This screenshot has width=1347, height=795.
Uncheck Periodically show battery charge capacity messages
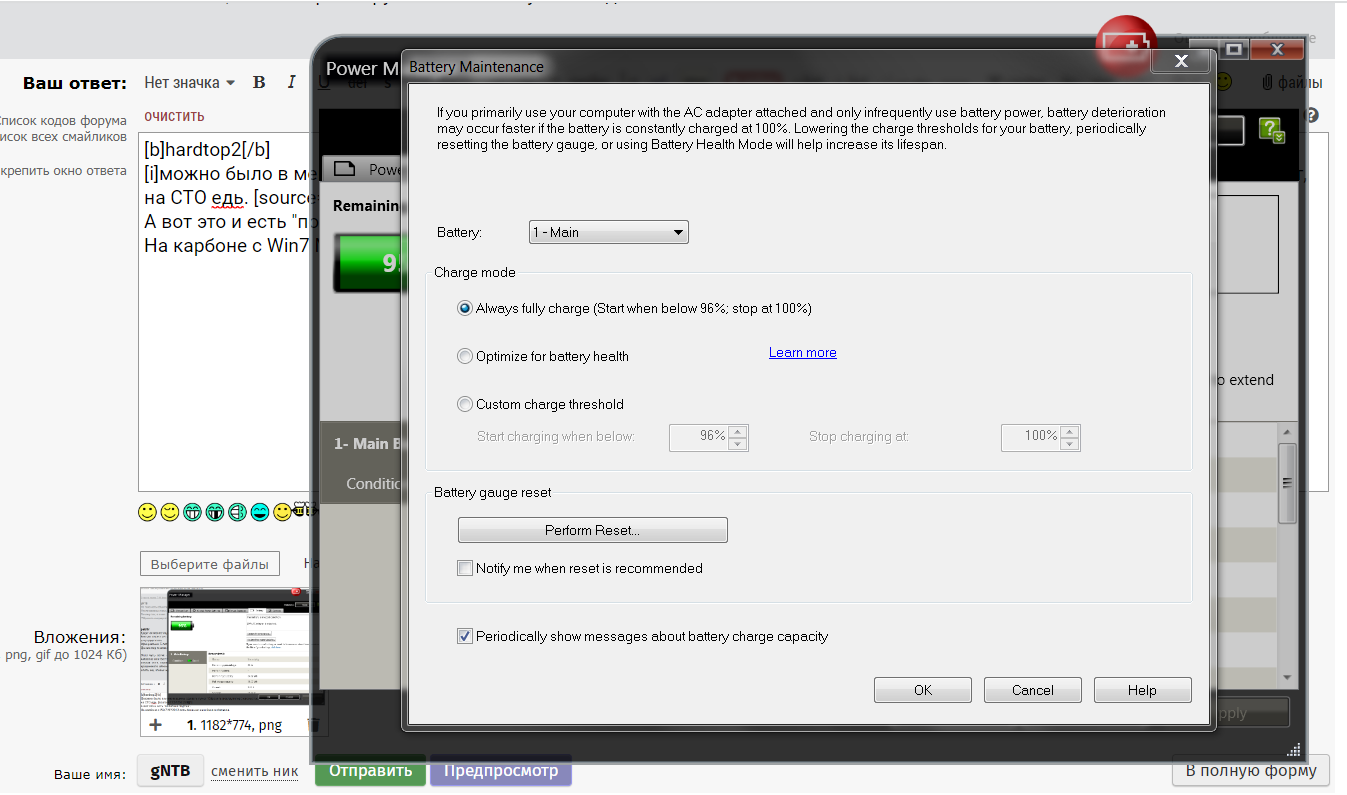click(465, 637)
